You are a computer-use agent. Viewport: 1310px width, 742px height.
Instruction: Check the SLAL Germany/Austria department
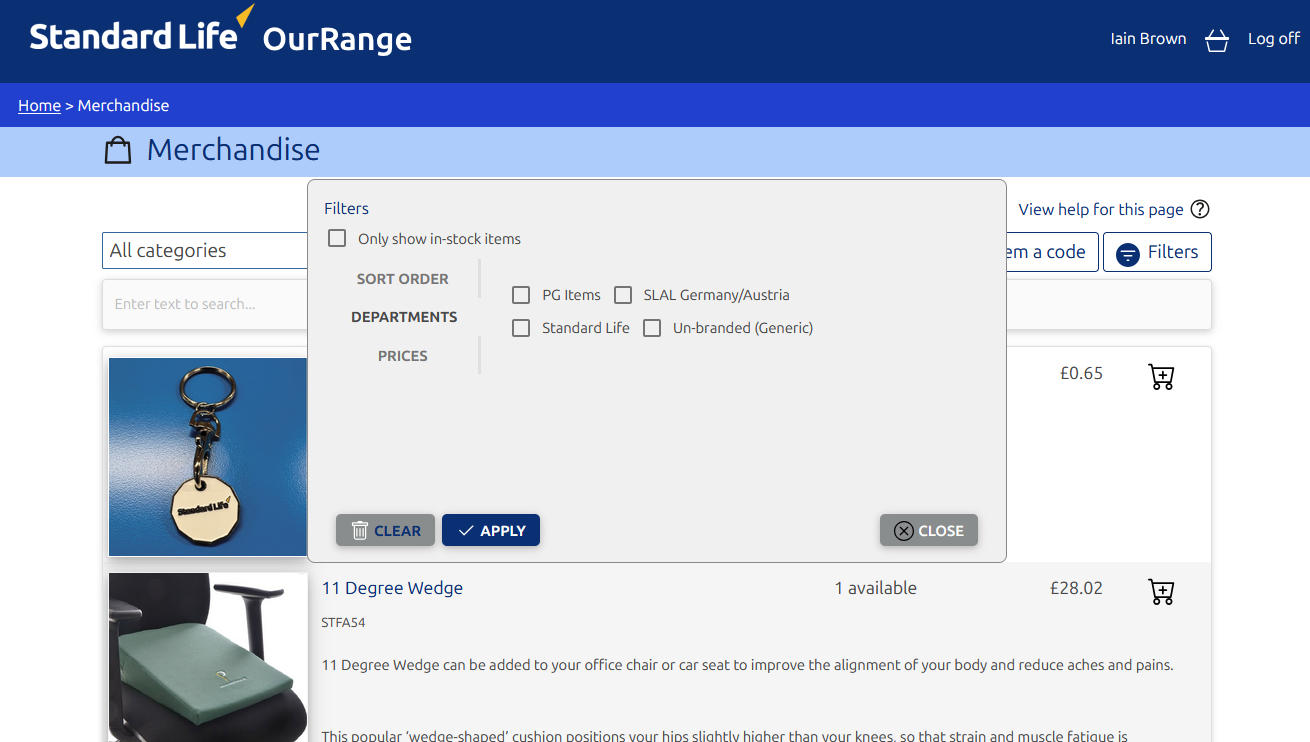(x=623, y=295)
